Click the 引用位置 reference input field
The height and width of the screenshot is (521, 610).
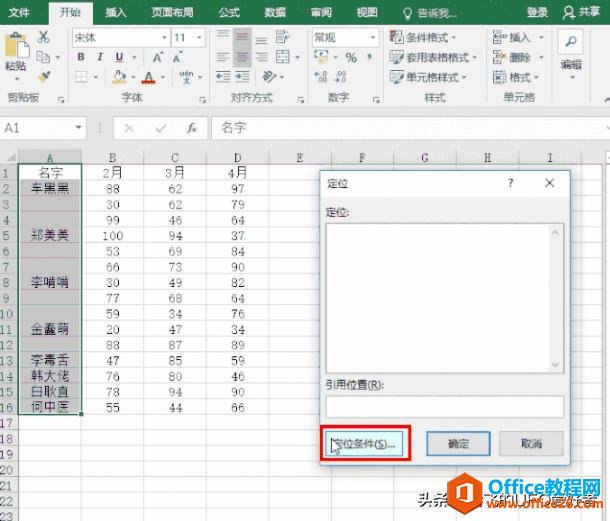pyautogui.click(x=444, y=407)
